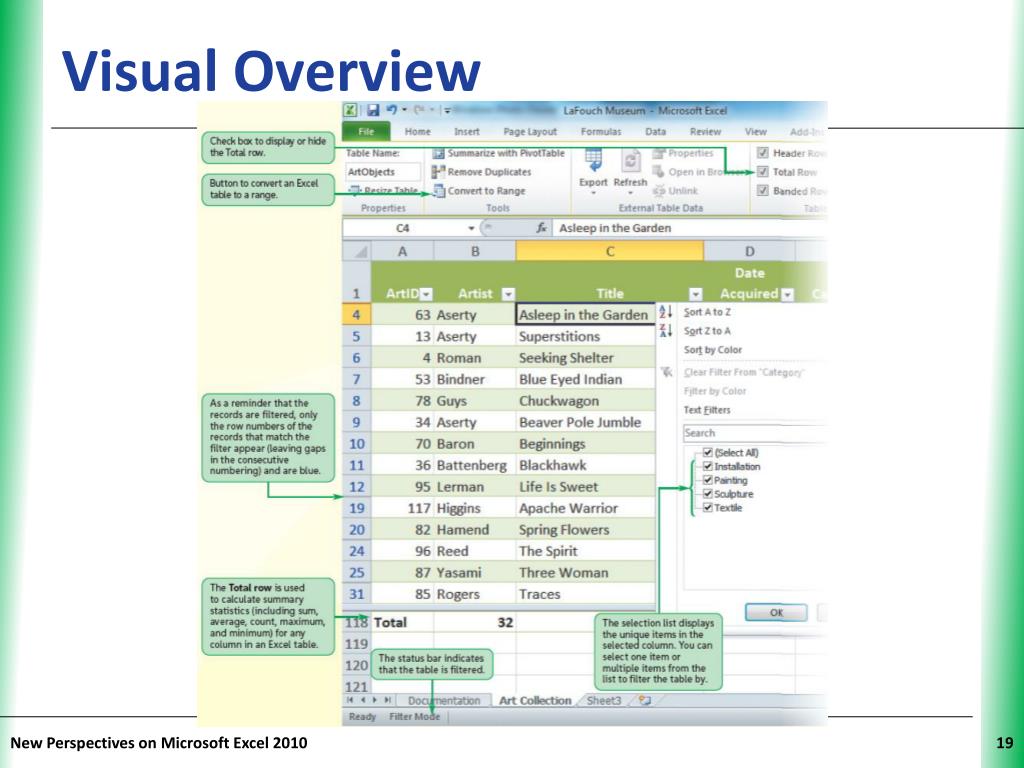This screenshot has height=768, width=1024.
Task: Uncheck the Total Row checkbox
Action: point(762,172)
